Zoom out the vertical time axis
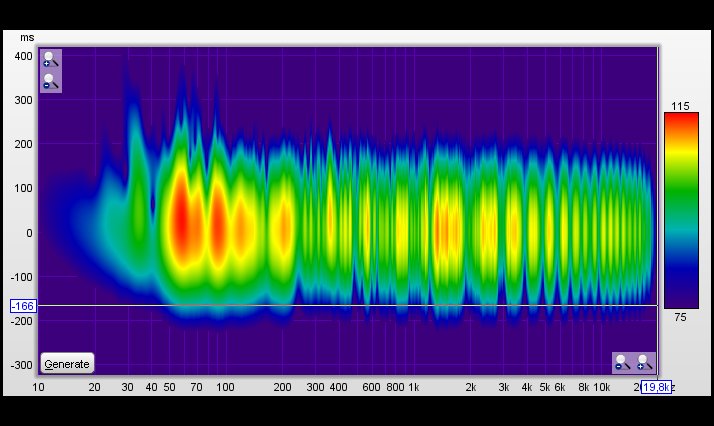 51,82
